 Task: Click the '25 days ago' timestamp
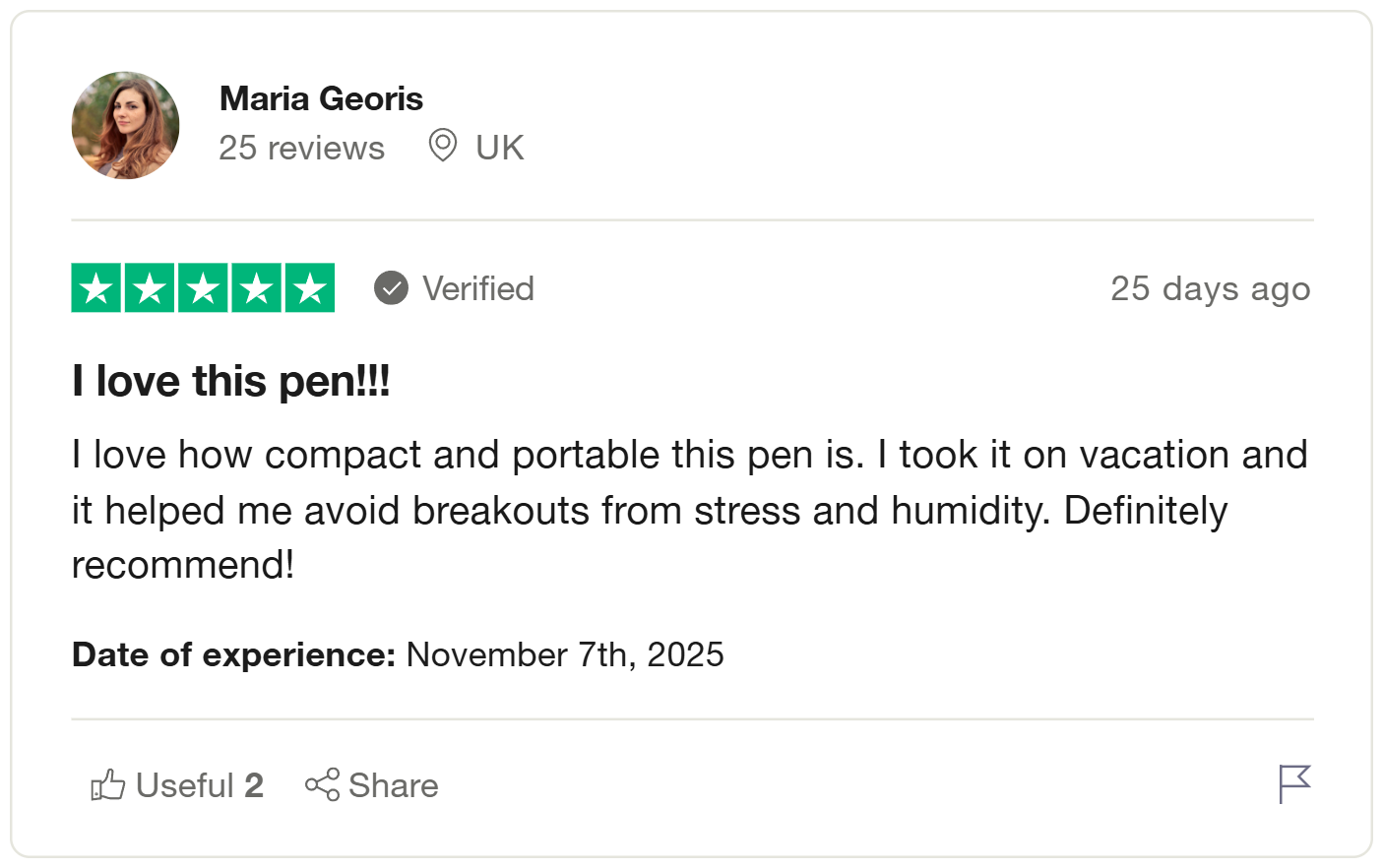(1210, 288)
